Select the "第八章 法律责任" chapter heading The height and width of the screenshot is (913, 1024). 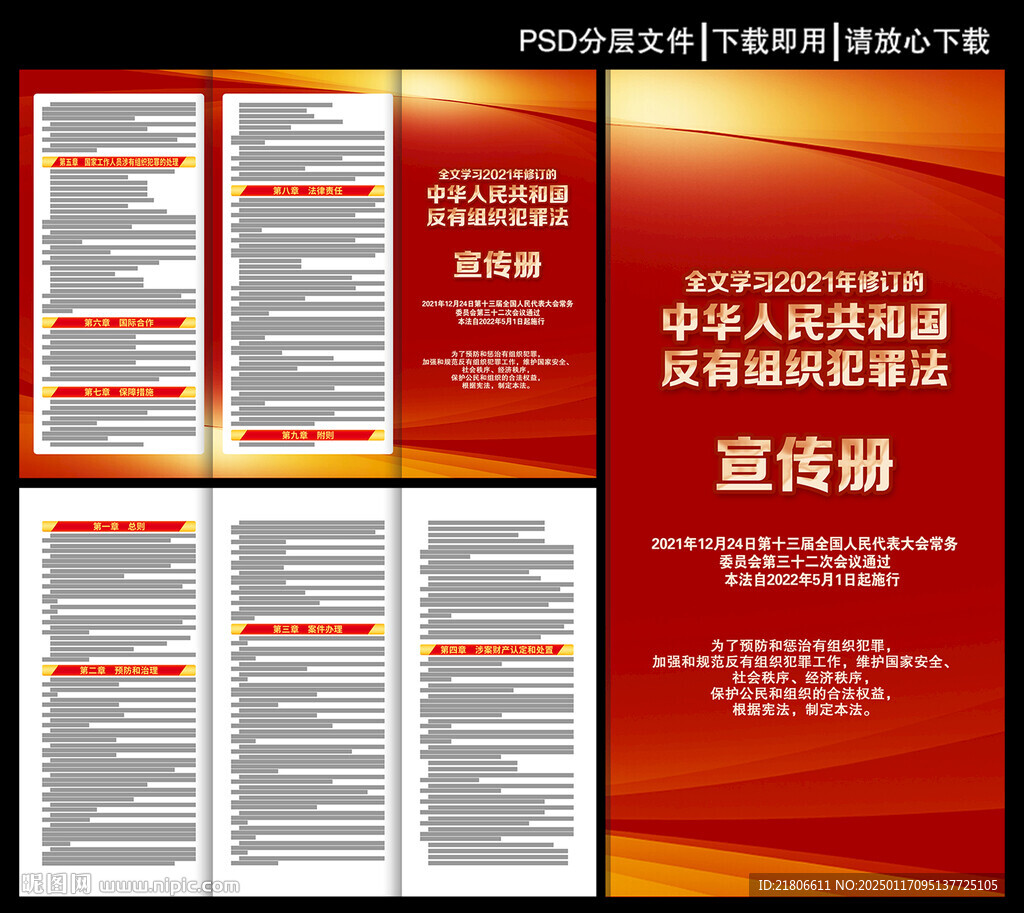point(308,191)
